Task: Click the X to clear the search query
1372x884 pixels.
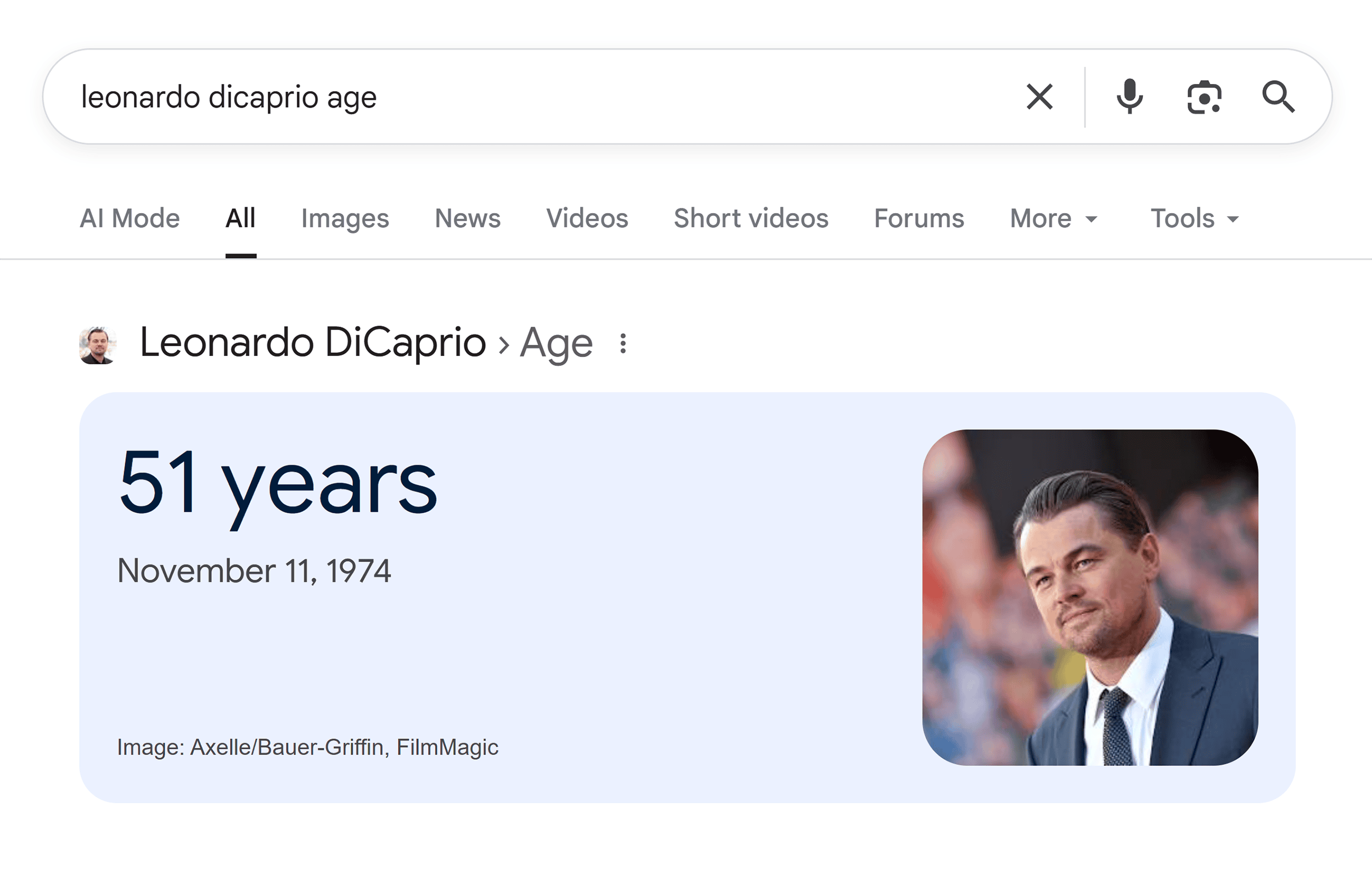Action: point(1039,96)
